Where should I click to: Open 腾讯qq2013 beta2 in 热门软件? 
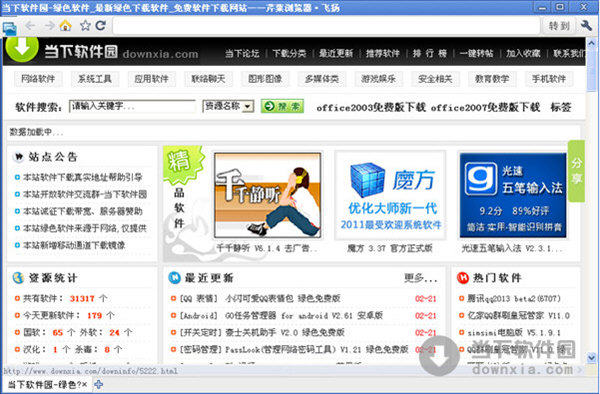click(x=514, y=298)
